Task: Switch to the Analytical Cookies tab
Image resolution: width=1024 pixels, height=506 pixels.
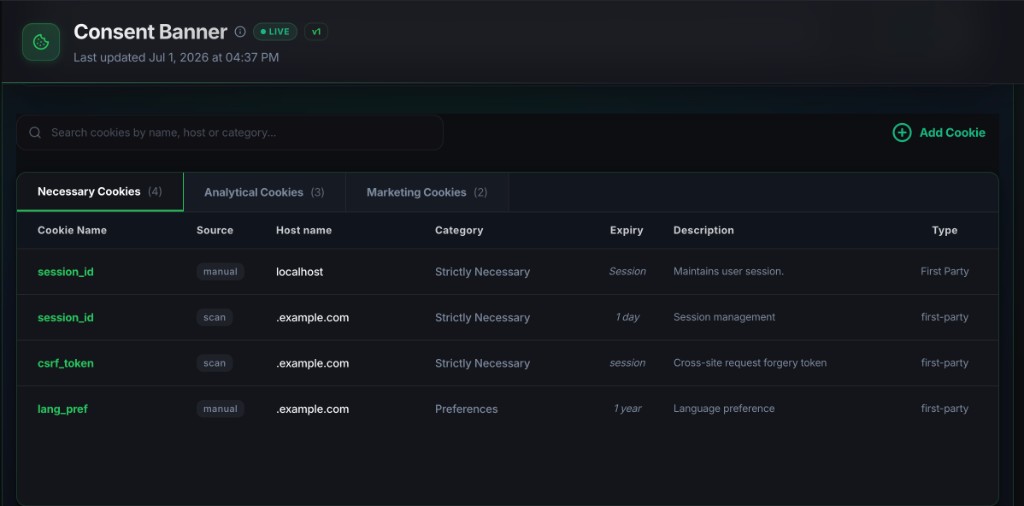Action: [264, 193]
